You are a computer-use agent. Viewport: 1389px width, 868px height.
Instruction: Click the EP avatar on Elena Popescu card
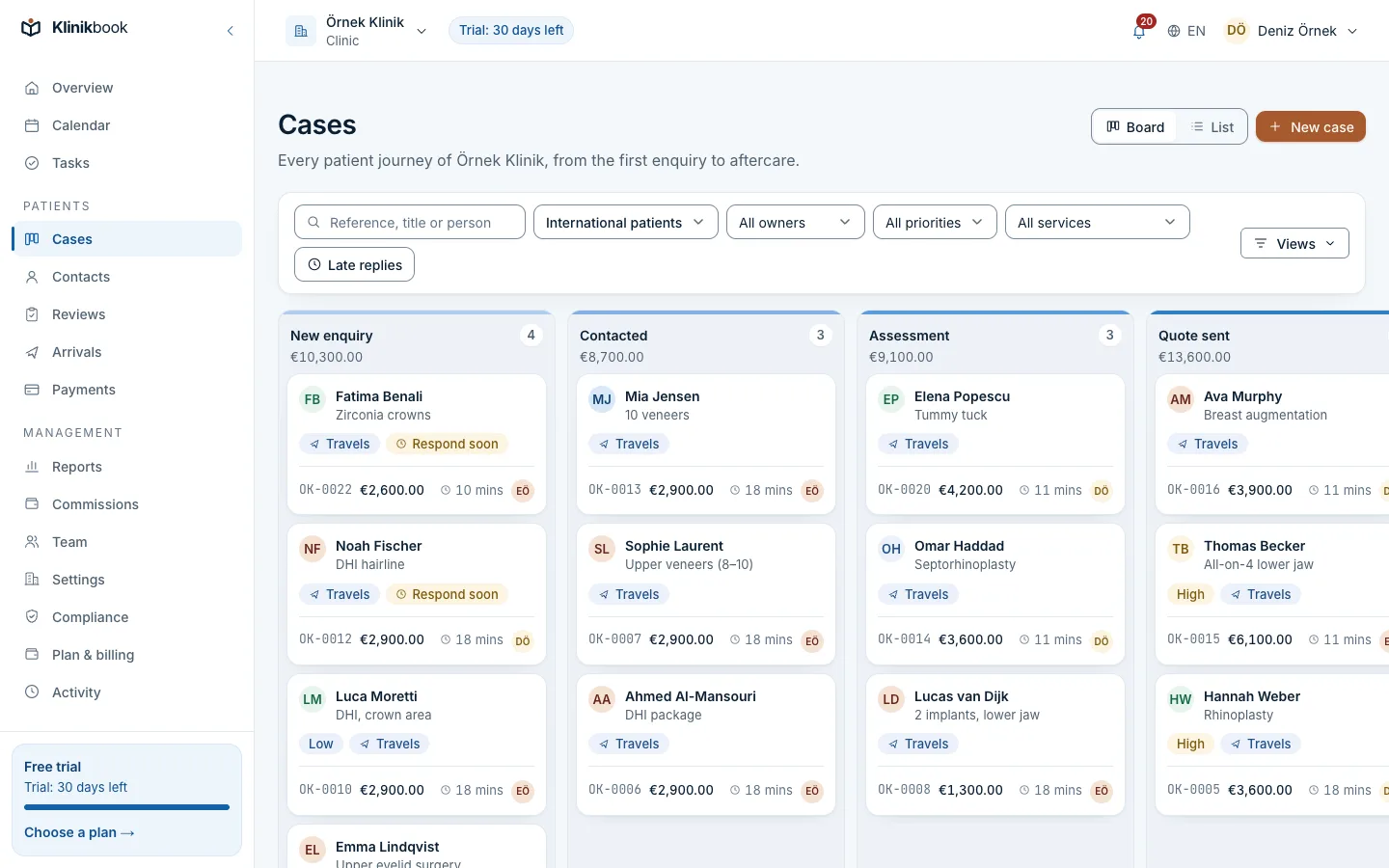click(x=891, y=399)
